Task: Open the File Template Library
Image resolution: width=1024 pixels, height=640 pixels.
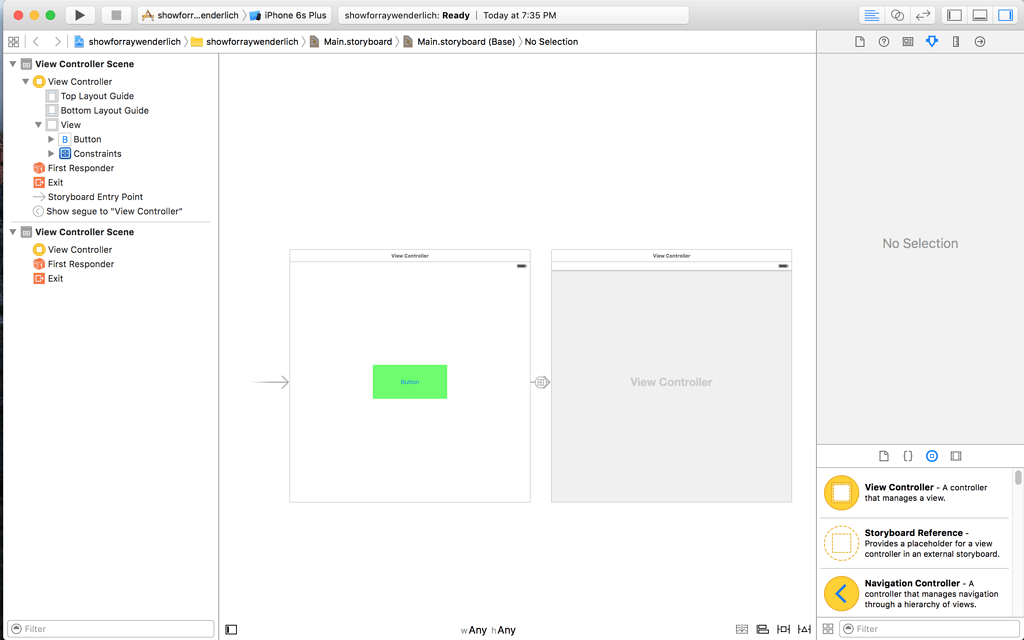Action: coord(883,455)
